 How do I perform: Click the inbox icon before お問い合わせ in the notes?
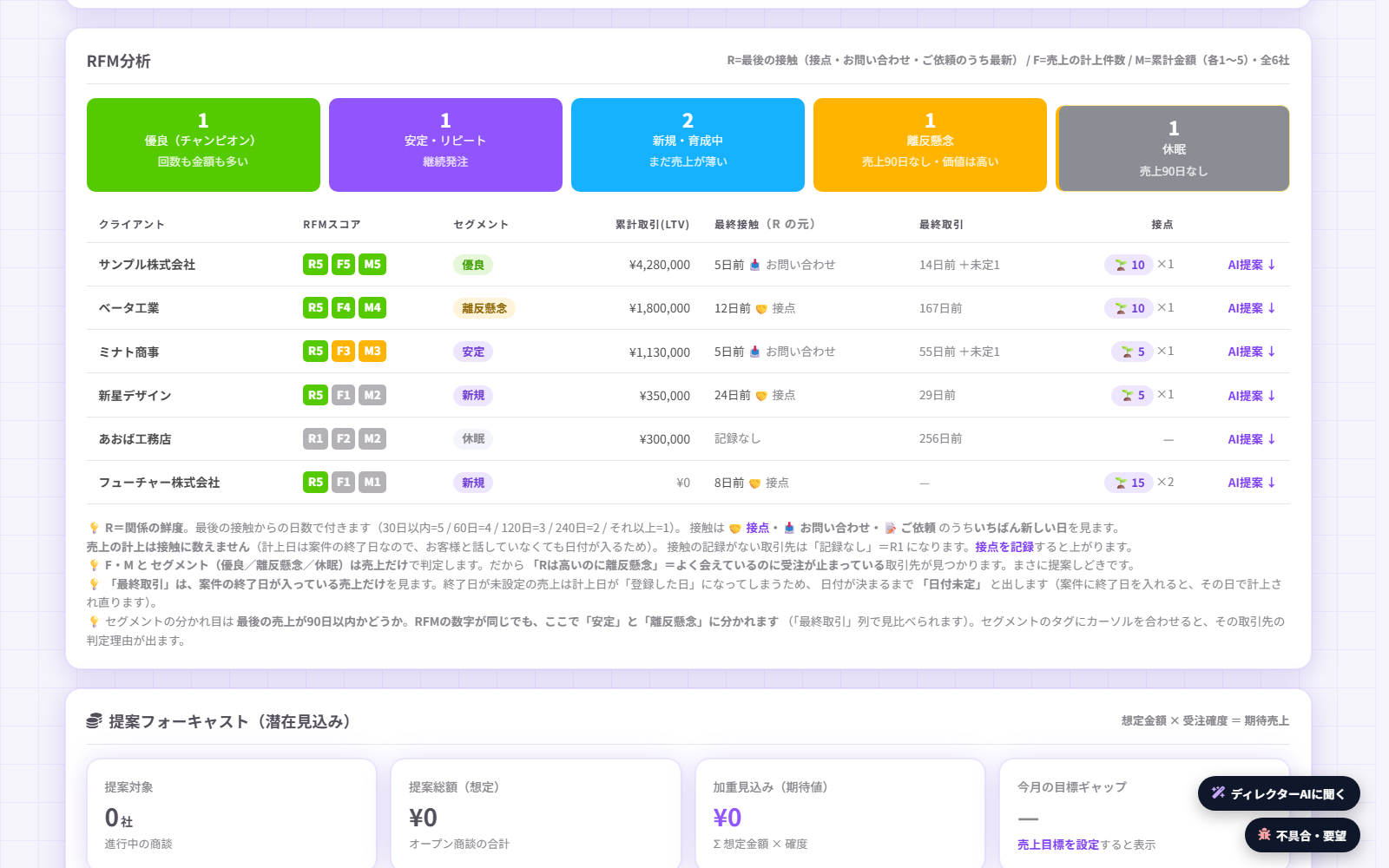coord(789,528)
